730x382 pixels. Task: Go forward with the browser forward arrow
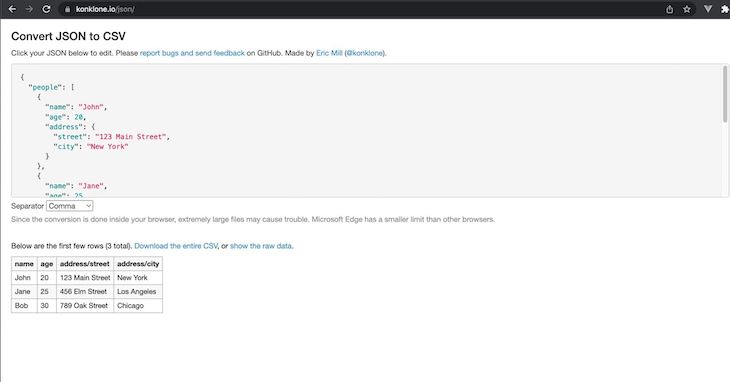(29, 9)
